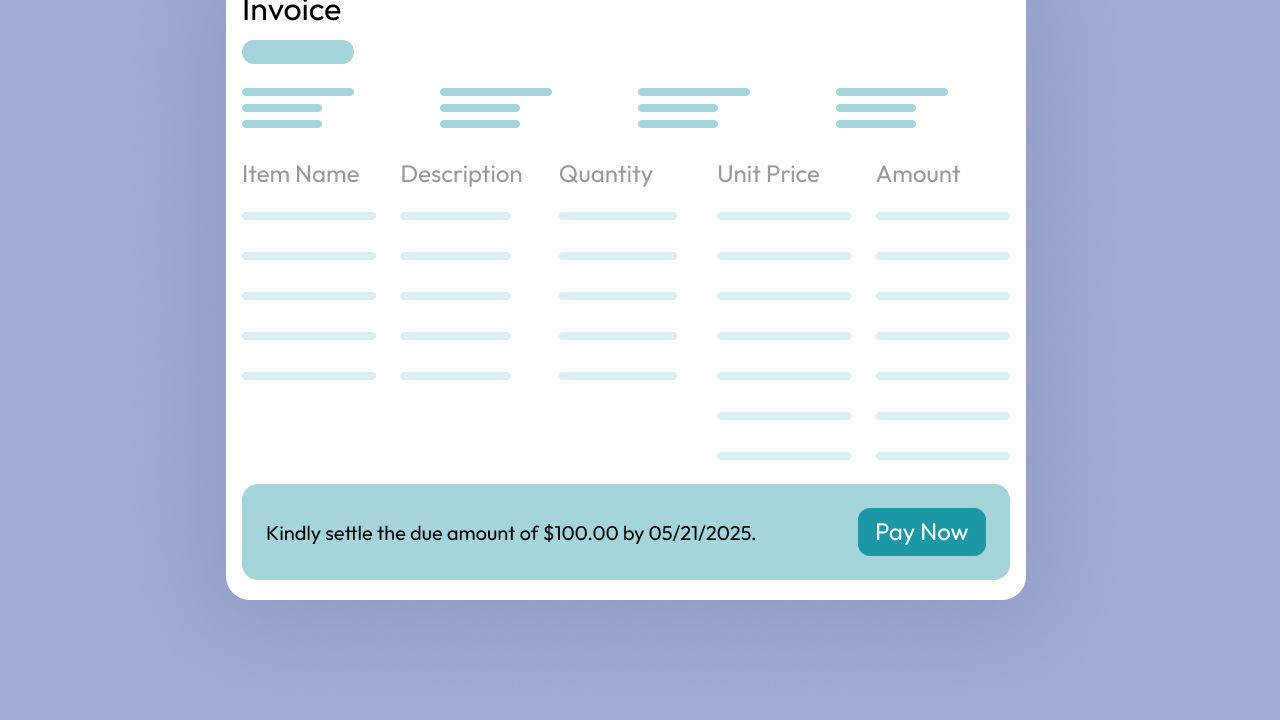Screen dimensions: 1280x720
Task: Select the leftmost invoice details placeholder block
Action: [x=297, y=108]
